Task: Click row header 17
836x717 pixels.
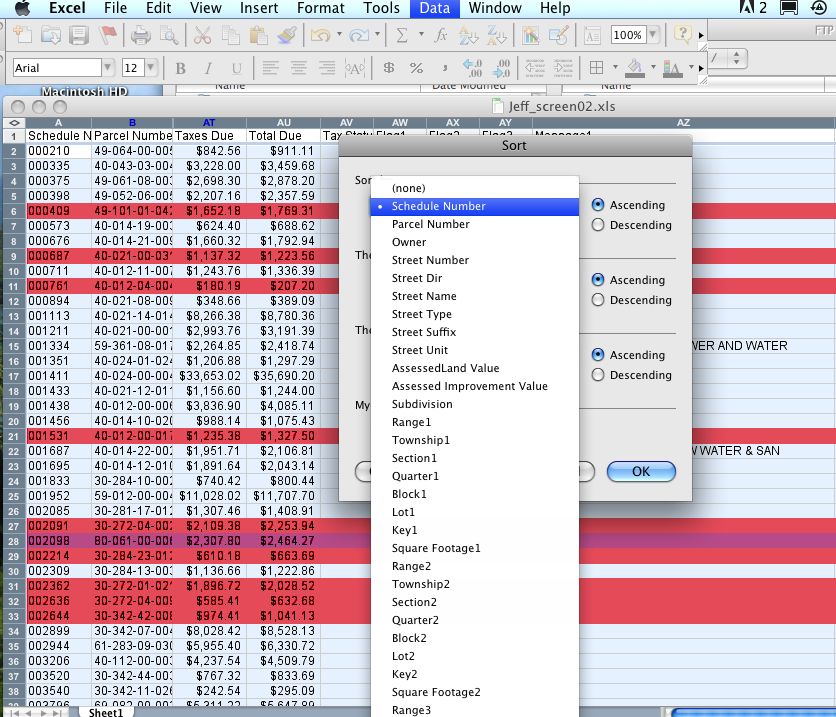Action: point(13,376)
